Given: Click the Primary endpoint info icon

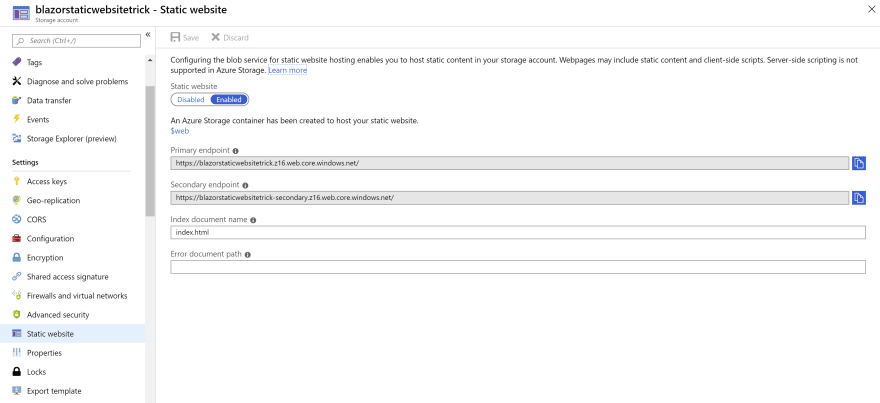Looking at the screenshot, I should tap(236, 151).
